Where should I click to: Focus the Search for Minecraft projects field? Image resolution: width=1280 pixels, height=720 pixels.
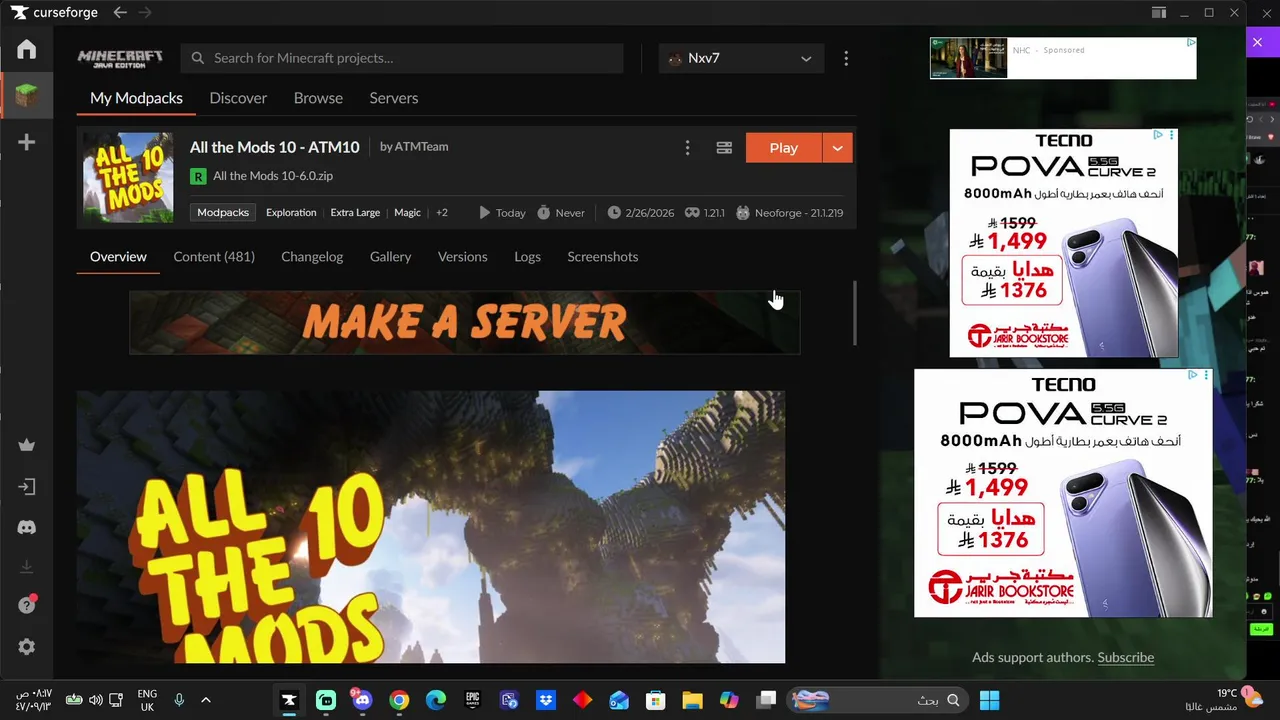click(x=402, y=58)
